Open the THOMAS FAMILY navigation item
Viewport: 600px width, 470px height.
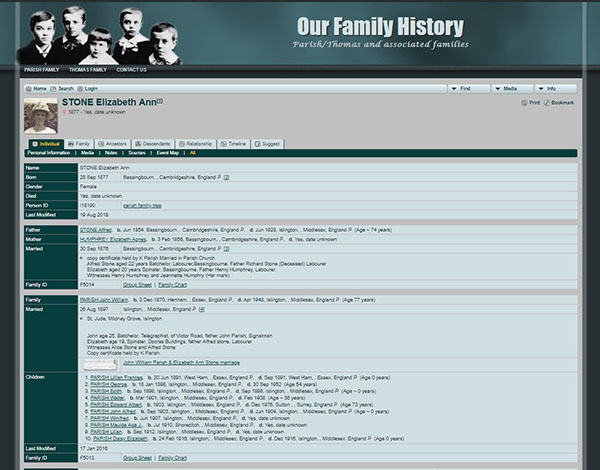88,70
